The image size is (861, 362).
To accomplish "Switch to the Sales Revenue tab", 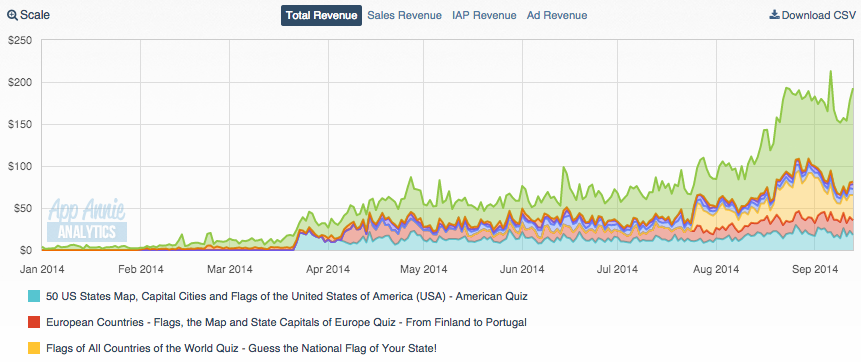I will click(404, 15).
